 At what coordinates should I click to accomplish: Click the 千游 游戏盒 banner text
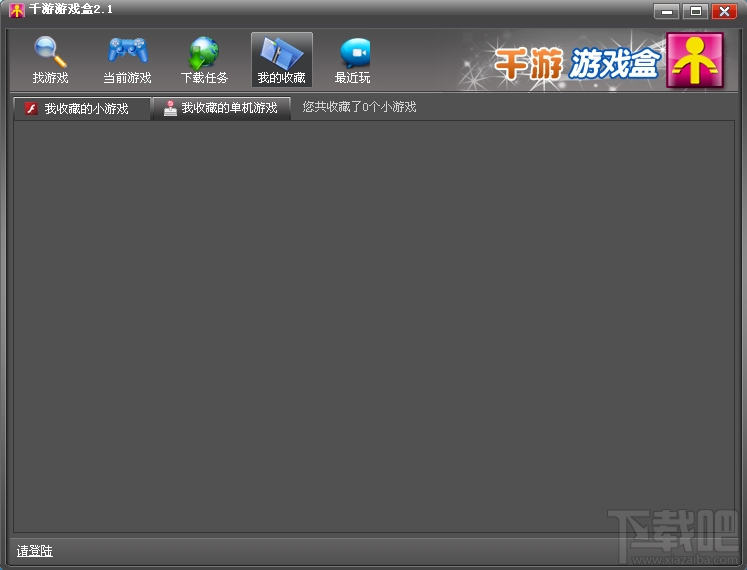(x=577, y=63)
